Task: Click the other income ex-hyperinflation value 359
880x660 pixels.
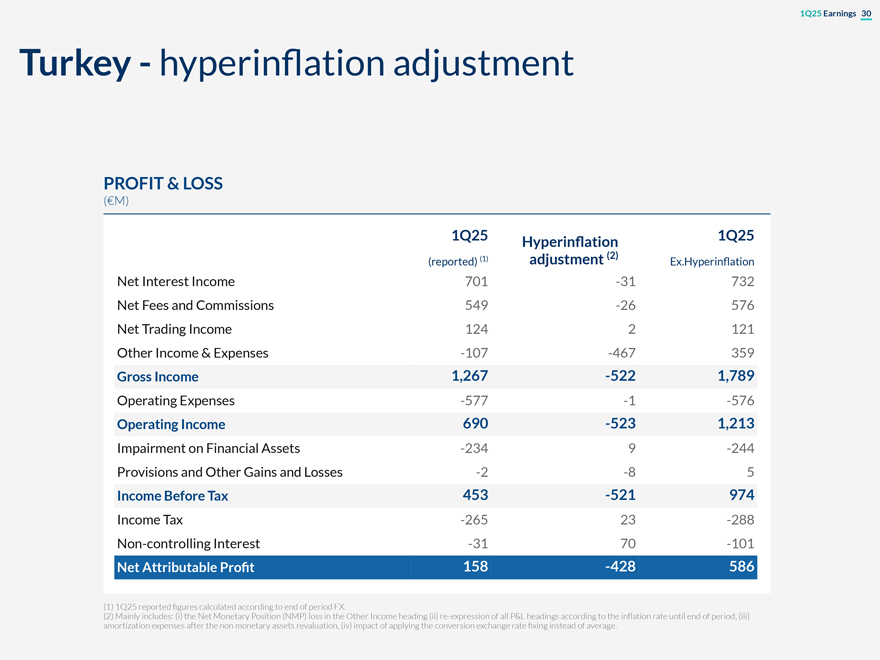Action: tap(742, 353)
